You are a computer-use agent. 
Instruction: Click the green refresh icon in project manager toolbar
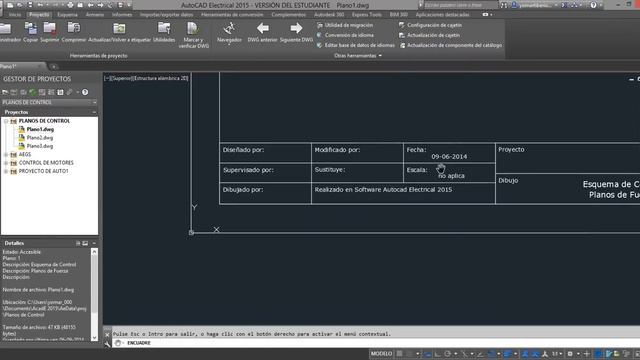pyautogui.click(x=33, y=92)
